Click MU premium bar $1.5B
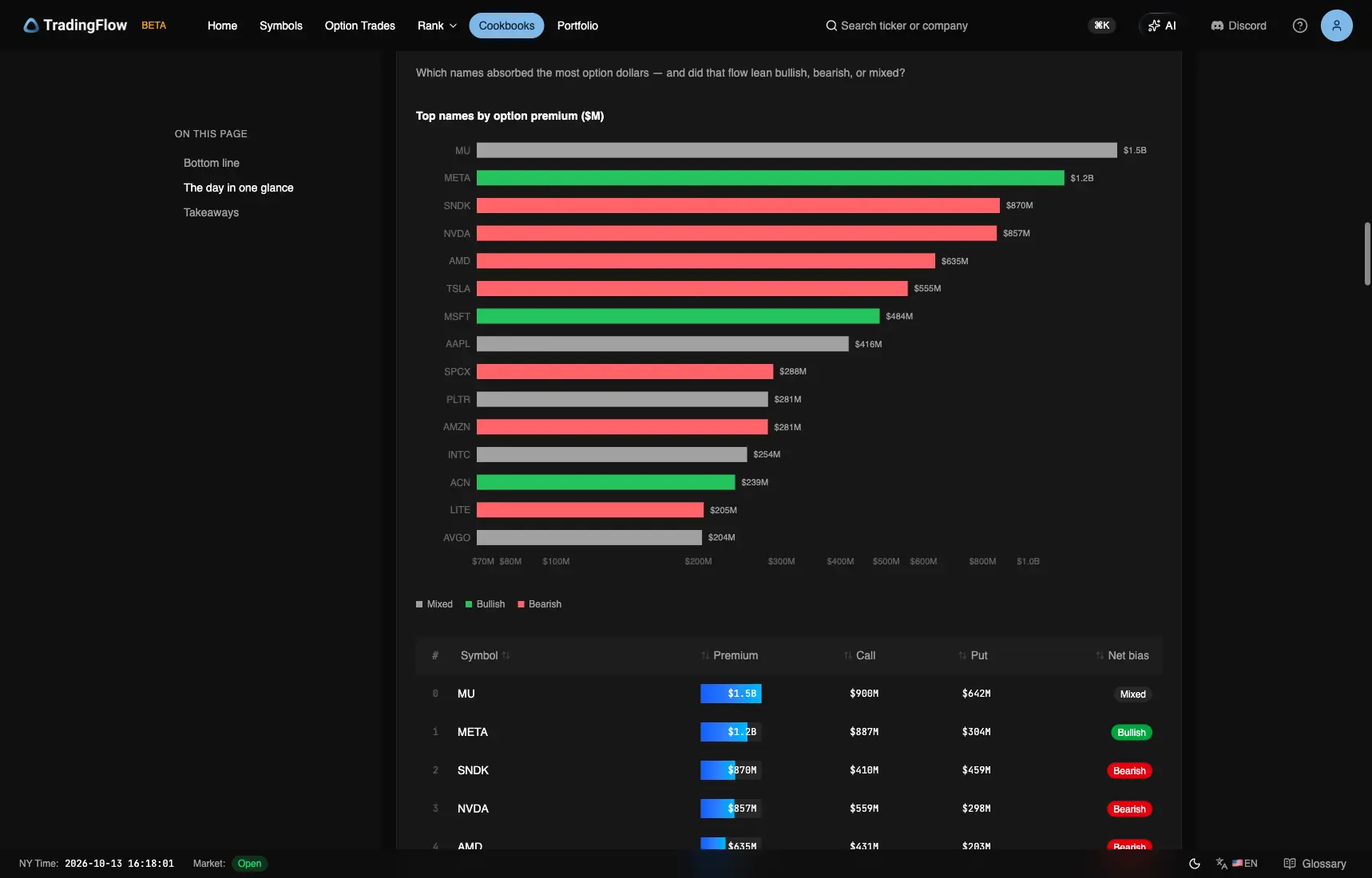1372x878 pixels. click(731, 694)
